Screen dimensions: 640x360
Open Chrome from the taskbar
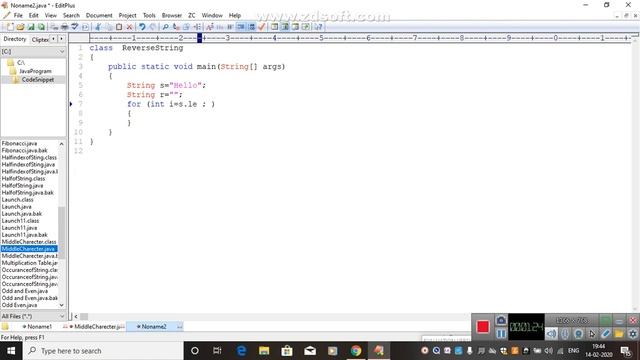(356, 351)
